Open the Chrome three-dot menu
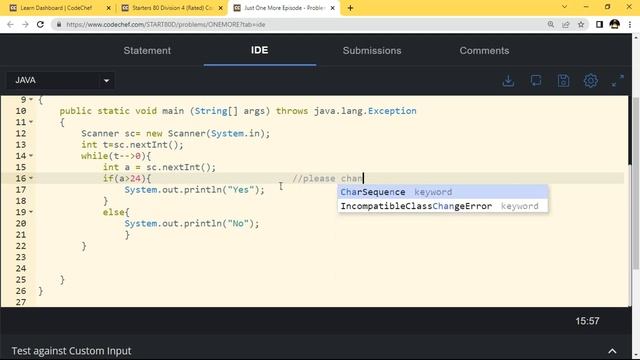The height and width of the screenshot is (360, 640). pyautogui.click(x=630, y=24)
